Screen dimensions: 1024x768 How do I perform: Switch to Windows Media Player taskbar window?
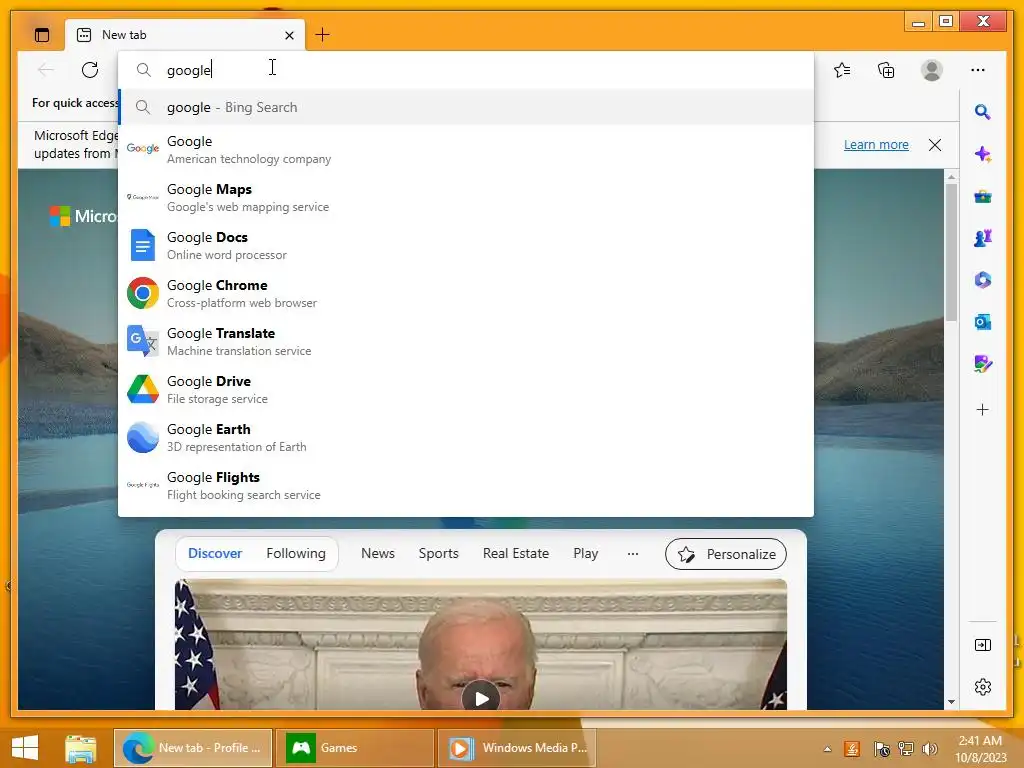click(x=516, y=748)
